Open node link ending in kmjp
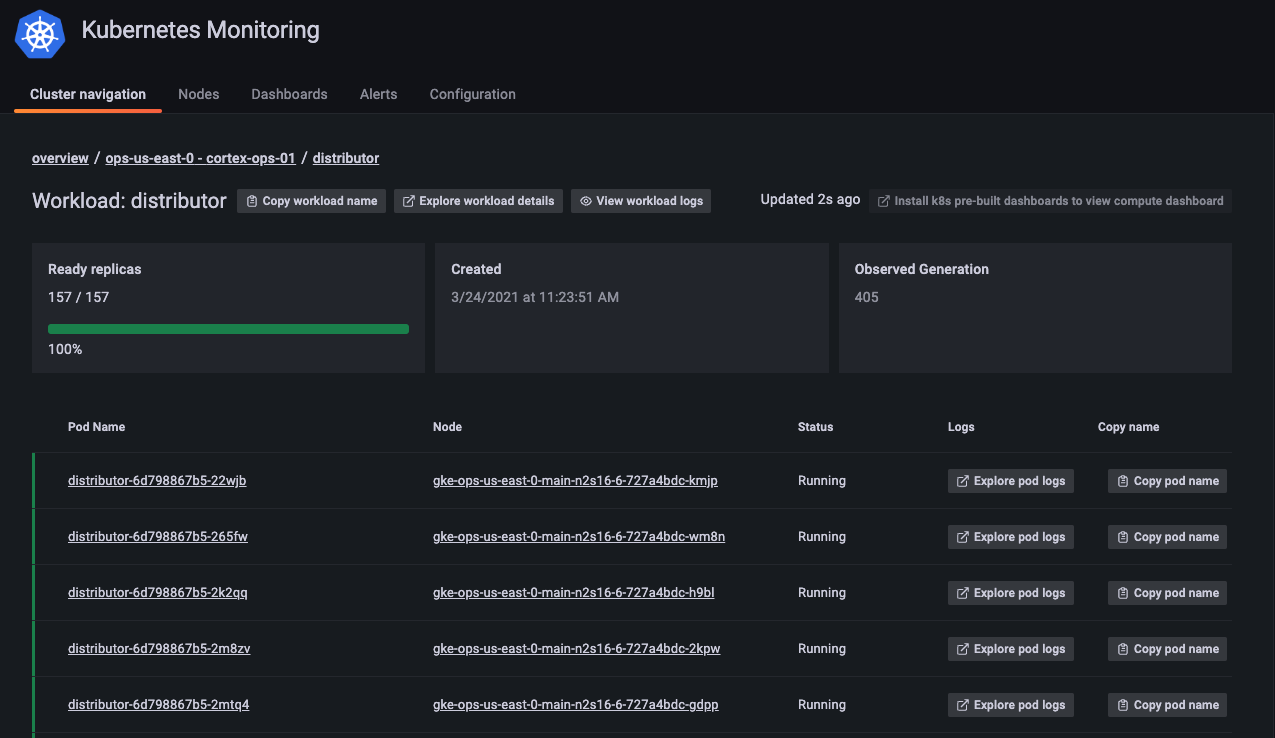The height and width of the screenshot is (738, 1275). click(x=575, y=481)
